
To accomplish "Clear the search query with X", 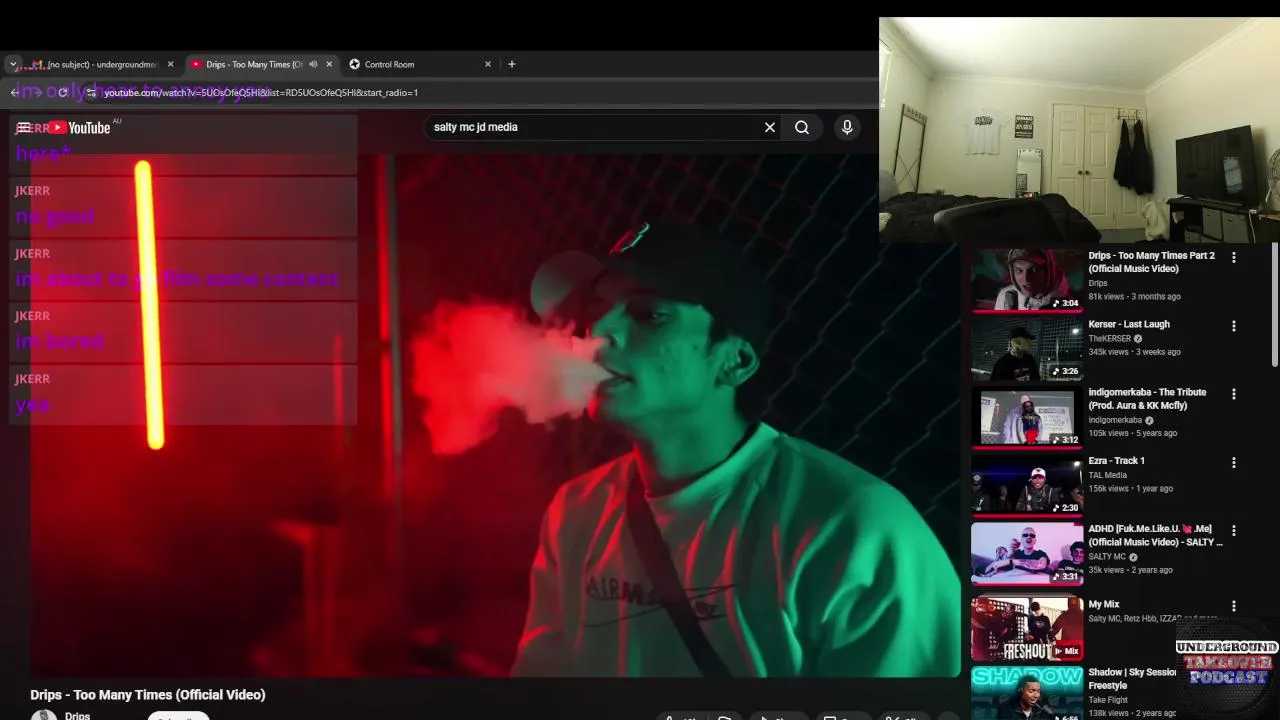I will pyautogui.click(x=770, y=127).
